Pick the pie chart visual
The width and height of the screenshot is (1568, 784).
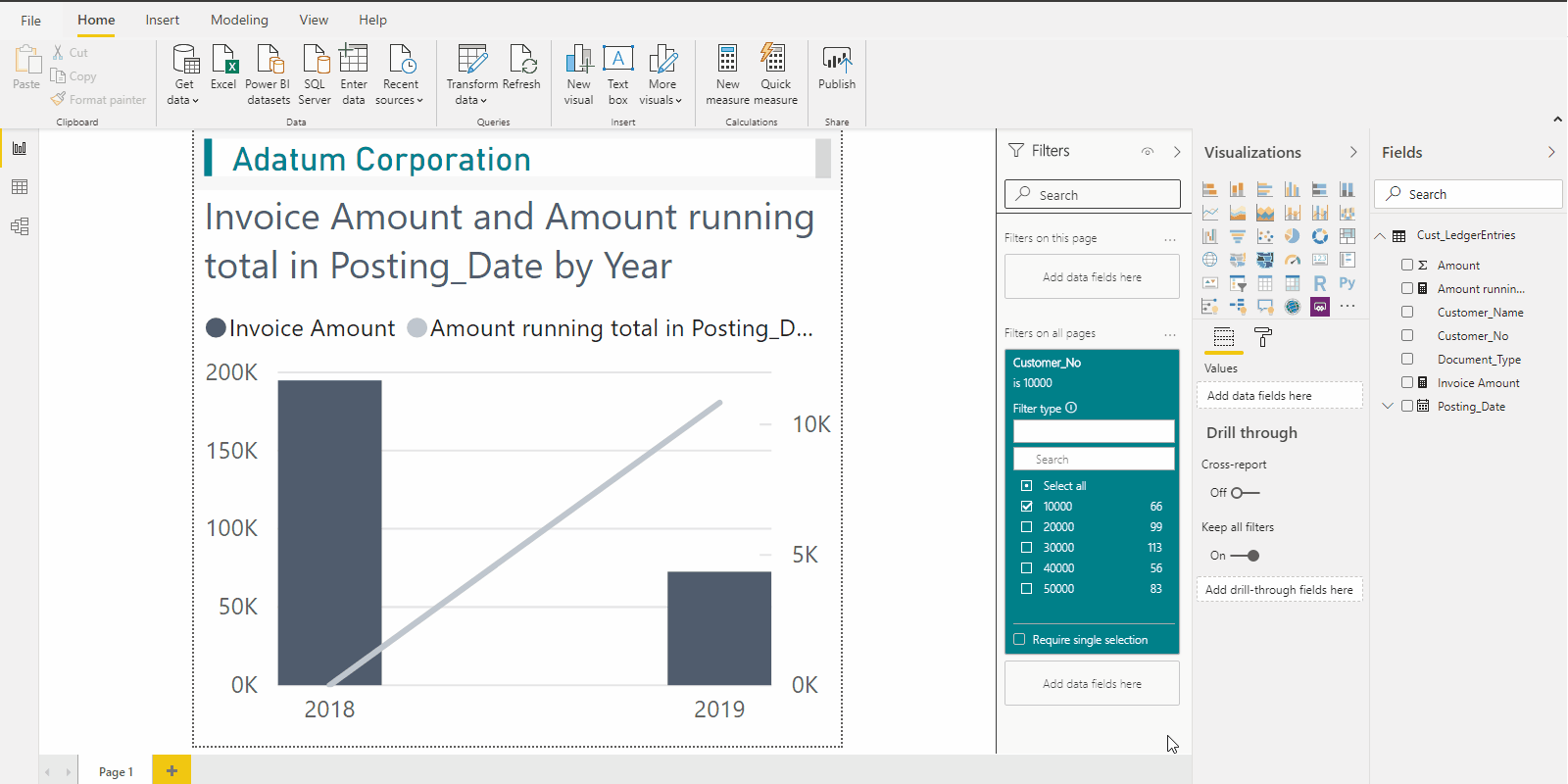(x=1293, y=236)
